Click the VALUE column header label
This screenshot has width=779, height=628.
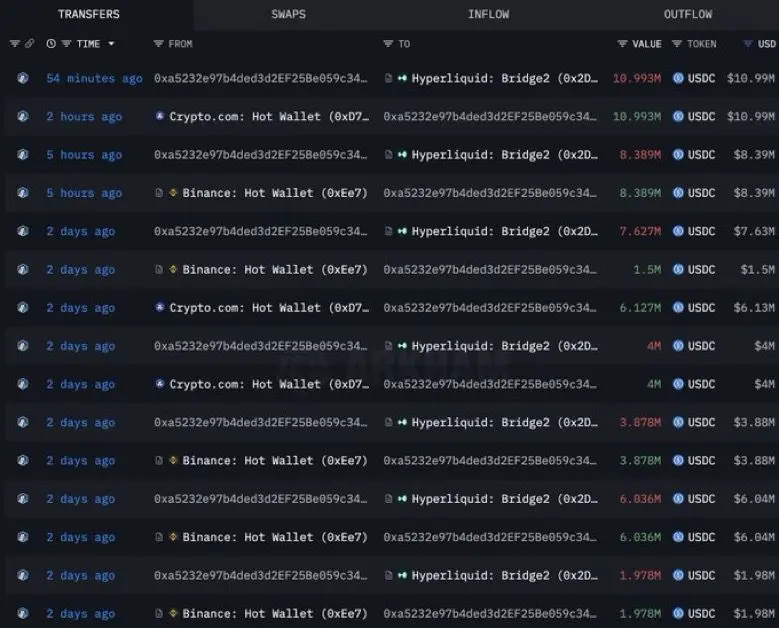coord(647,44)
